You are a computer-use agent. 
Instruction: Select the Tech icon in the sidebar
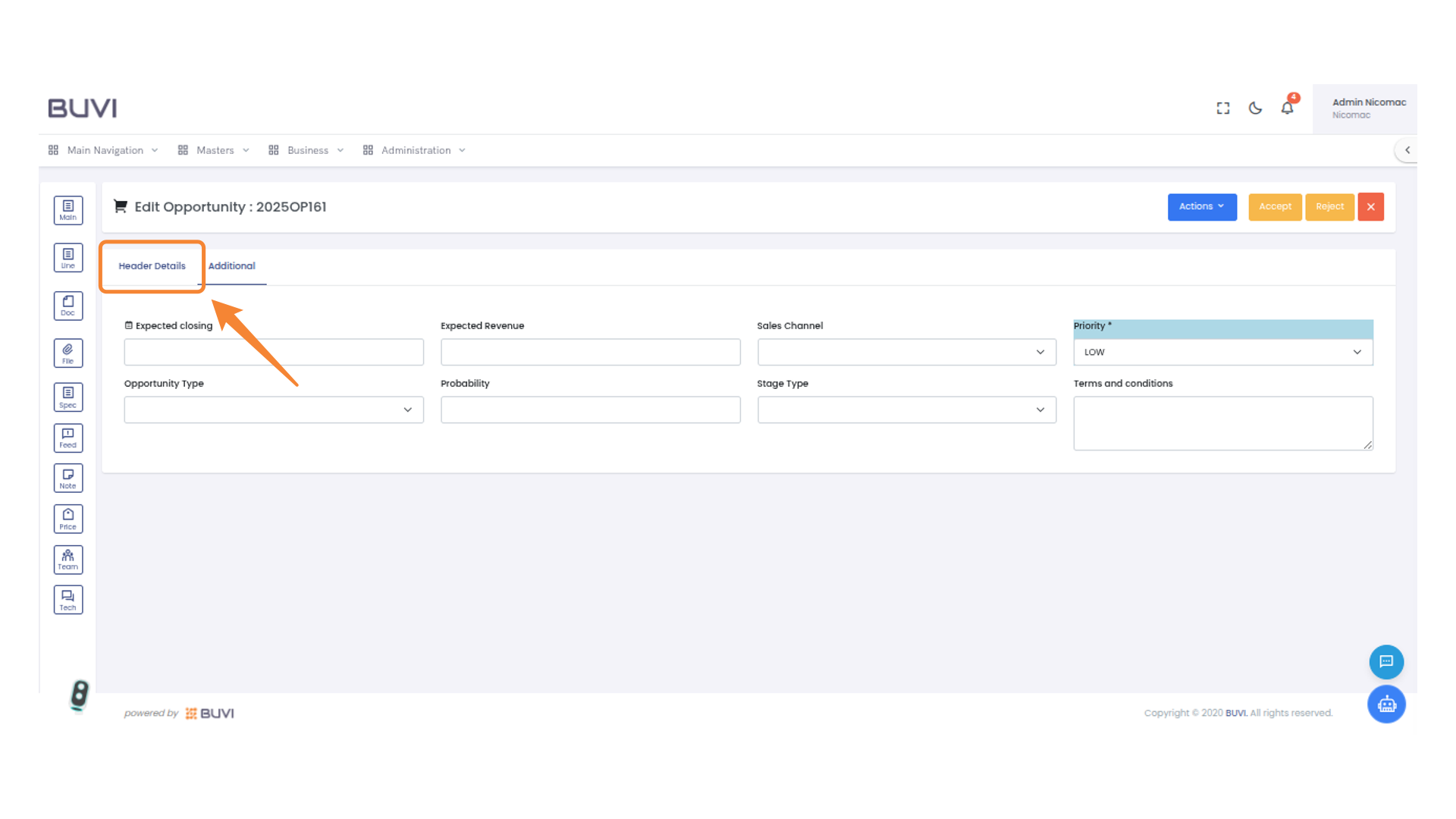click(x=67, y=599)
